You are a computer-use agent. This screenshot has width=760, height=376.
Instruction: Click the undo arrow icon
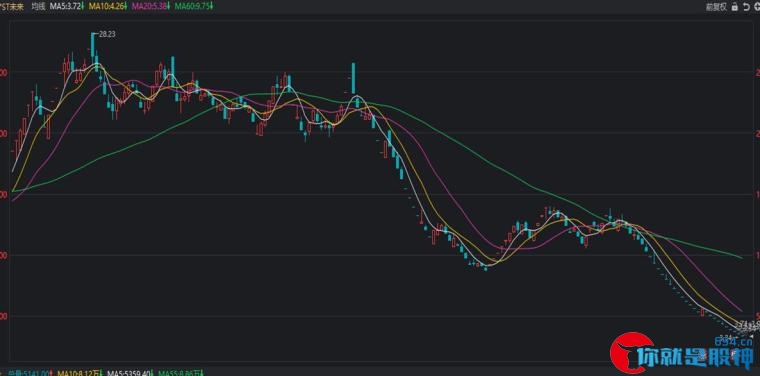747,6
